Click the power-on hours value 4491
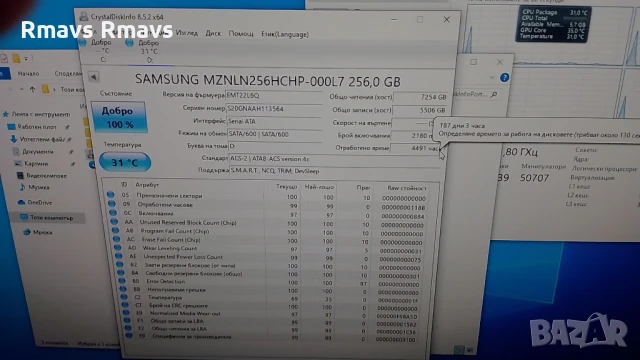The width and height of the screenshot is (640, 360). point(415,148)
